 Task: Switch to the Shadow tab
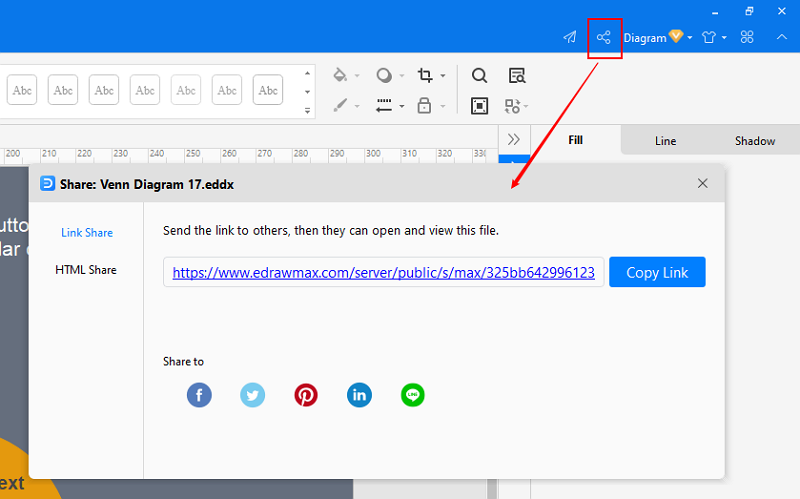coord(755,141)
